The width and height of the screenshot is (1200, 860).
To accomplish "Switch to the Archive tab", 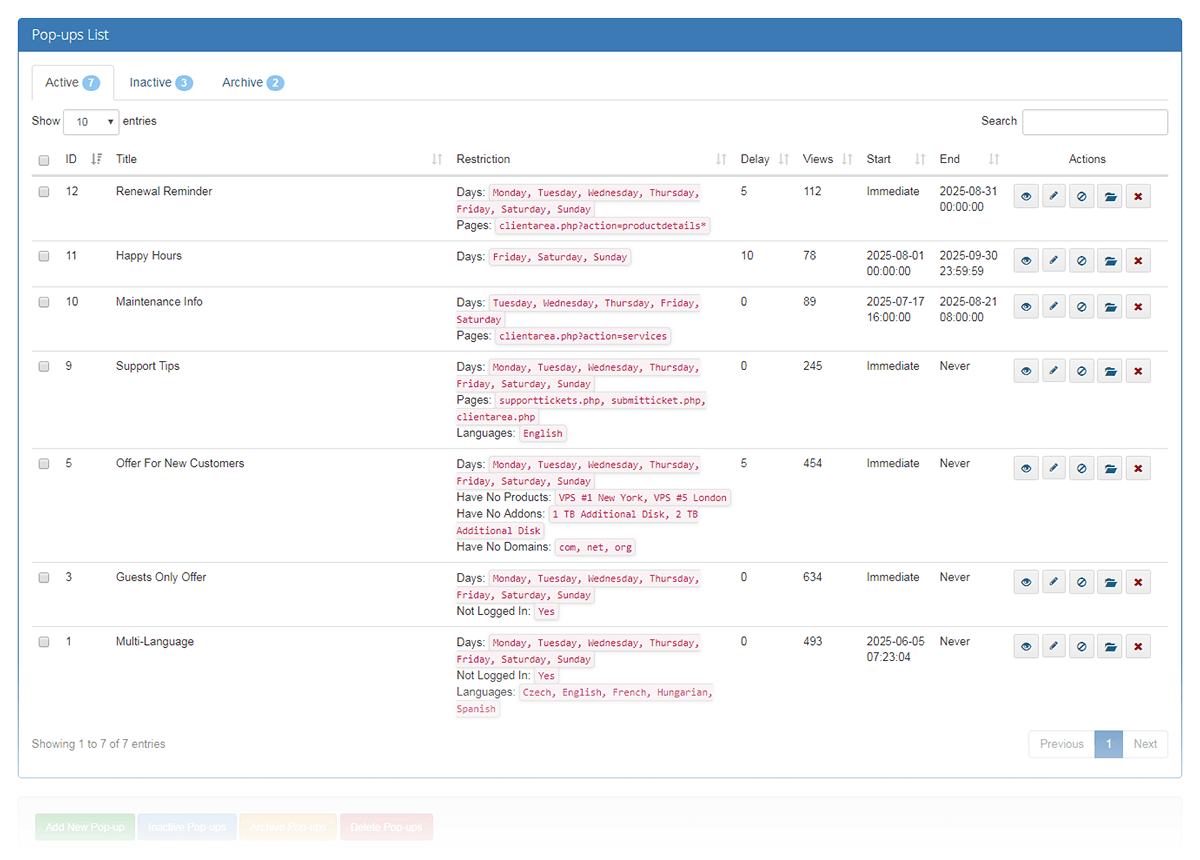I will [x=253, y=83].
